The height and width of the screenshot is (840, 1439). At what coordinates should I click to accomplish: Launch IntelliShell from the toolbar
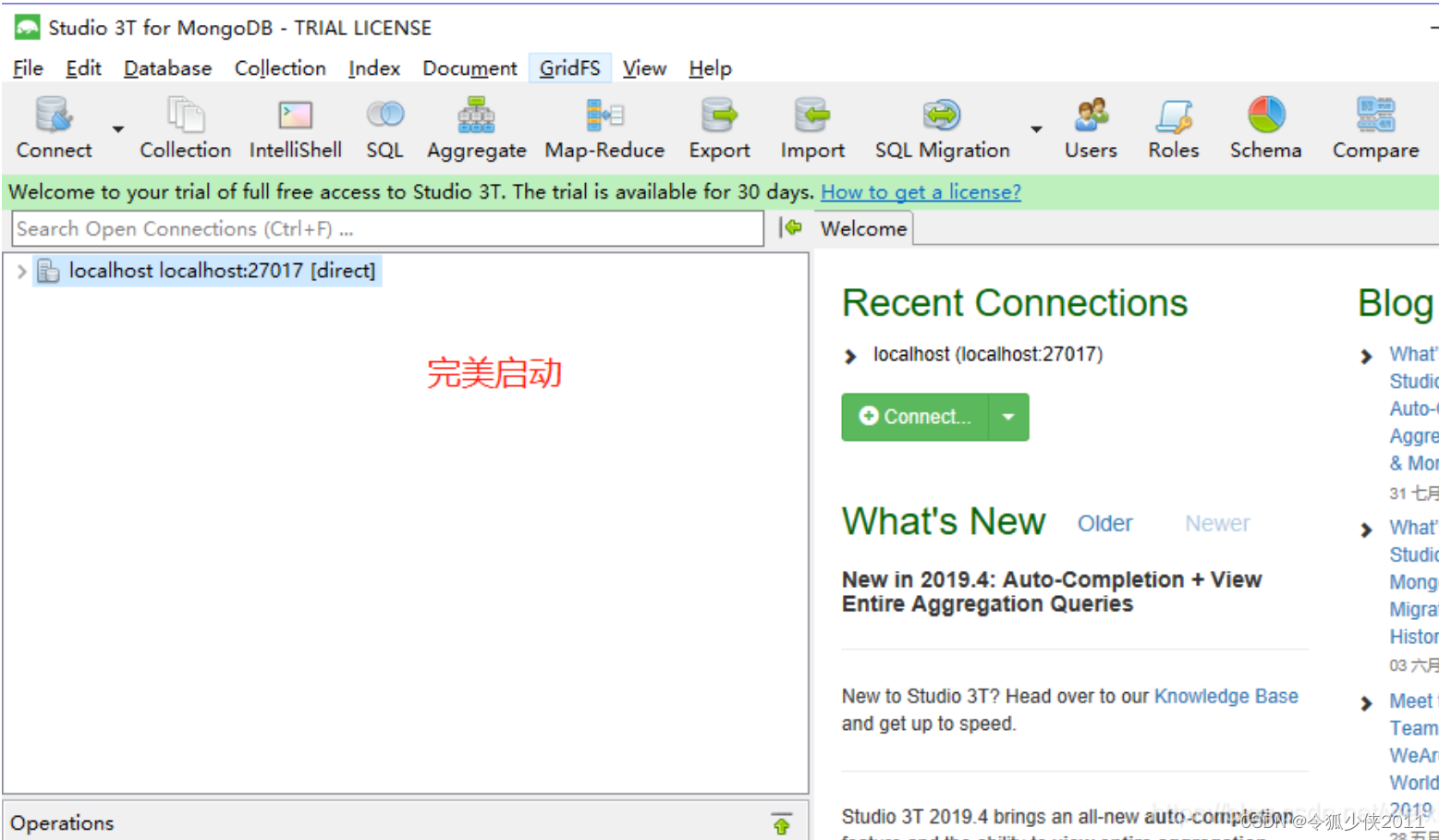[x=295, y=116]
